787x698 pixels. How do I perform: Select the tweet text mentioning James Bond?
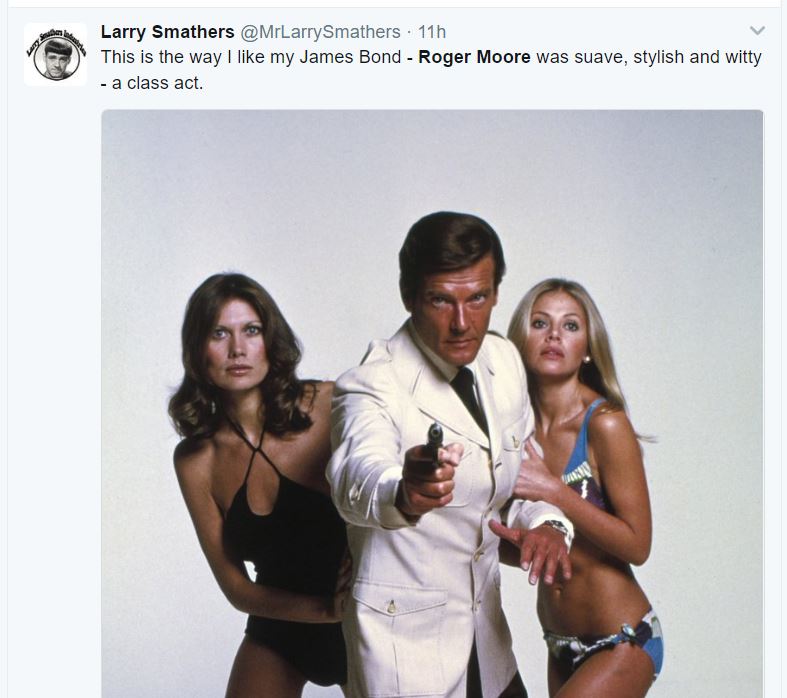click(x=431, y=70)
